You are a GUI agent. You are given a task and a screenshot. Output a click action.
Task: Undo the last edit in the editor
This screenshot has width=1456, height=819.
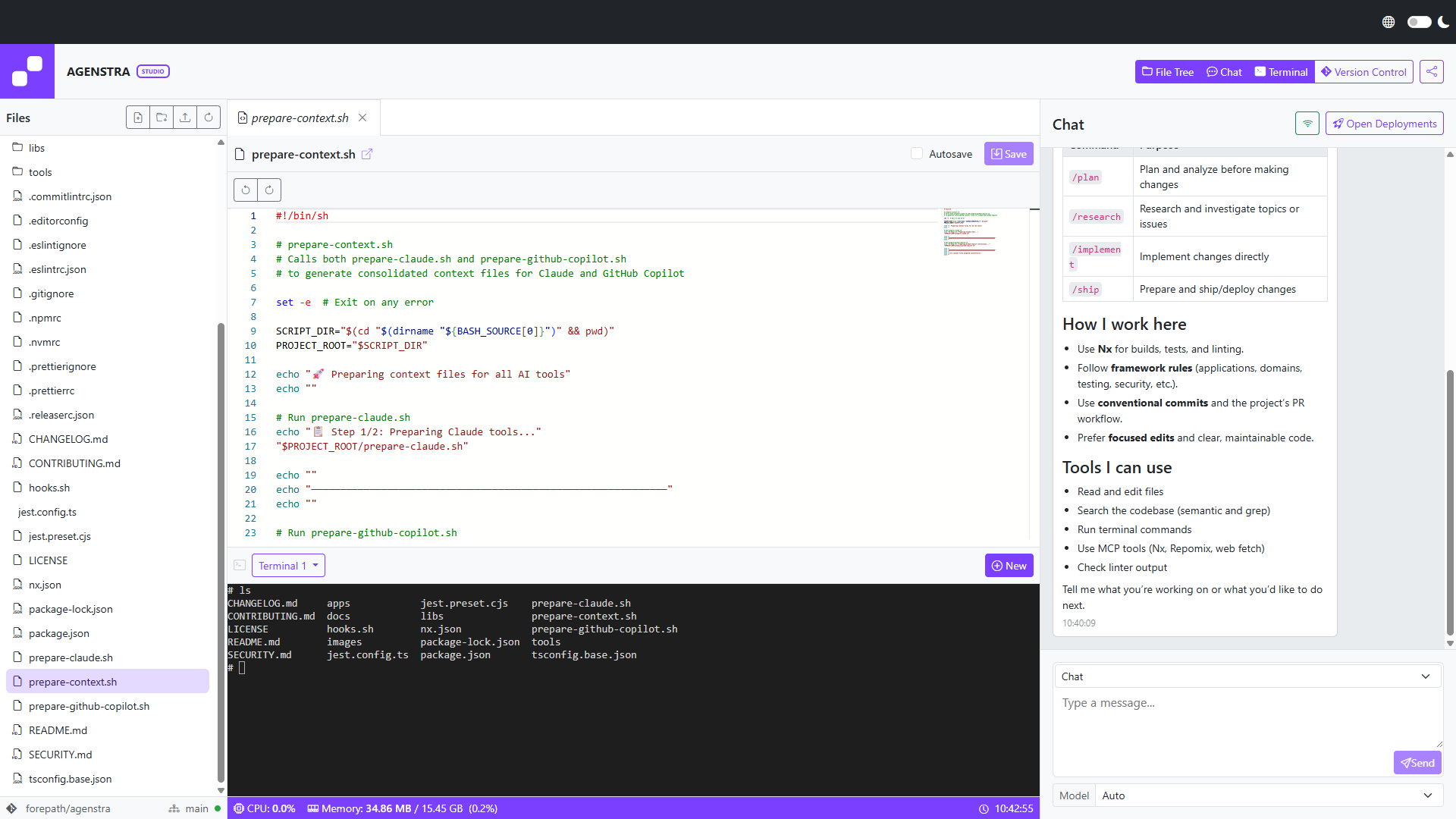point(245,190)
